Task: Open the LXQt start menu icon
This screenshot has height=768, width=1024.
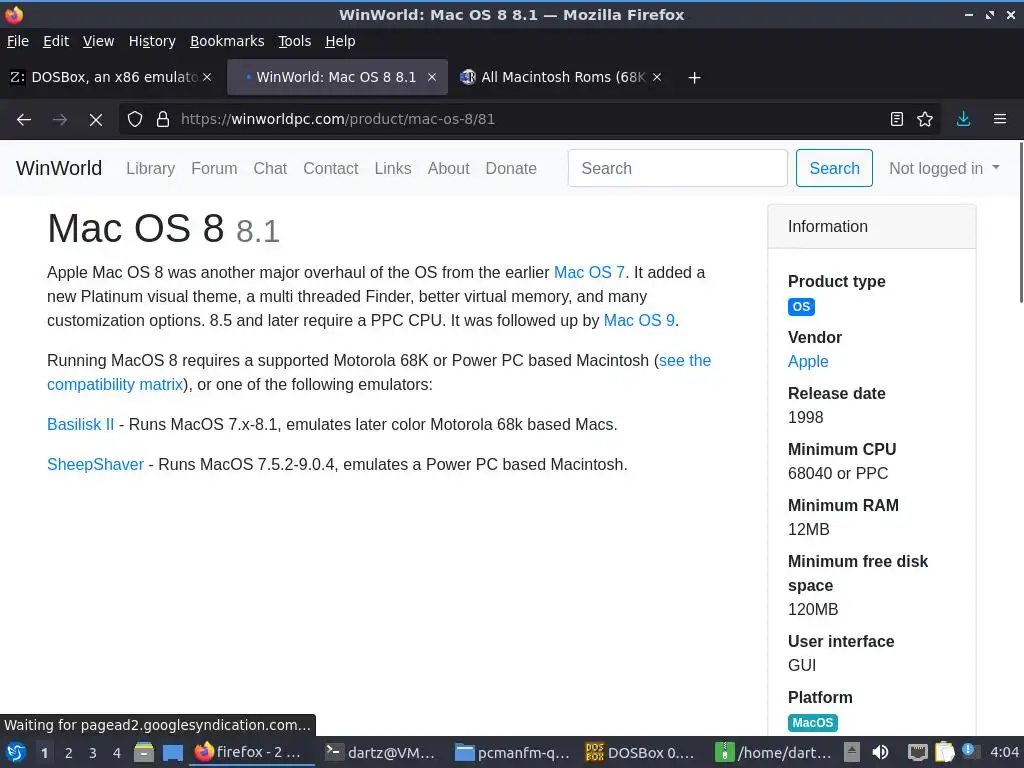Action: coord(15,752)
